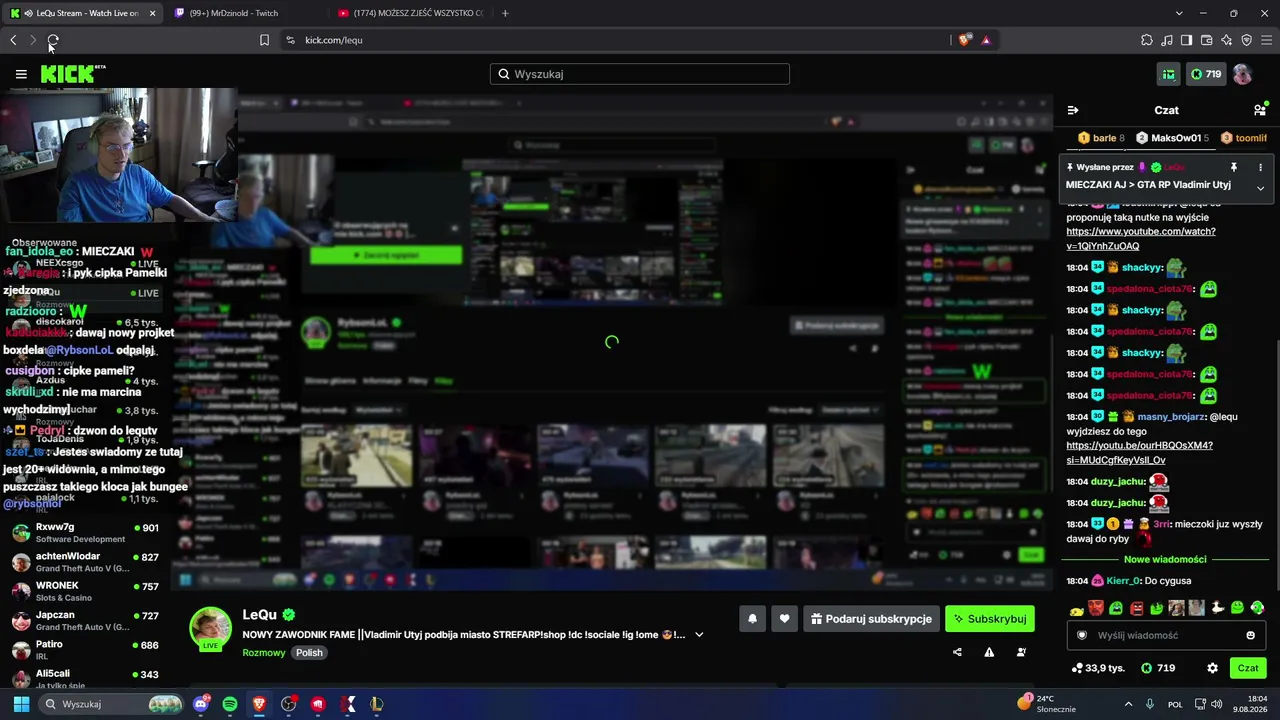Open the youtu.be link from masny_brojarz

click(x=1139, y=453)
